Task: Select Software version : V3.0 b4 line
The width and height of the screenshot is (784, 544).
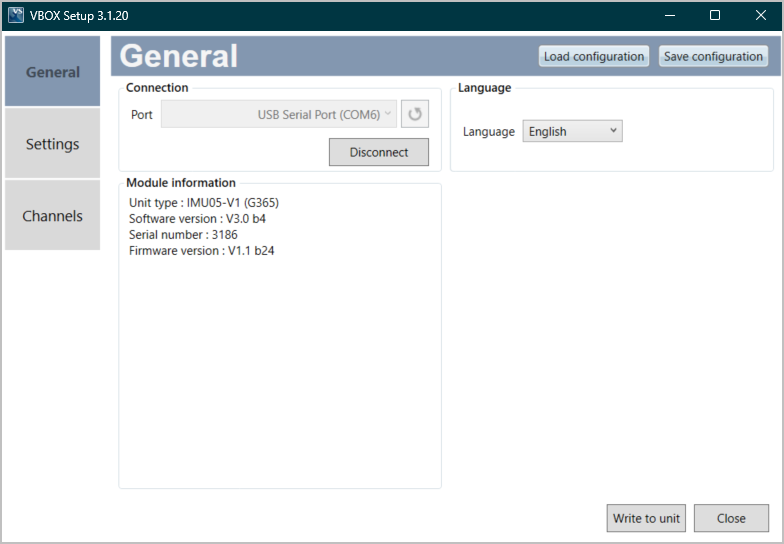Action: [197, 218]
